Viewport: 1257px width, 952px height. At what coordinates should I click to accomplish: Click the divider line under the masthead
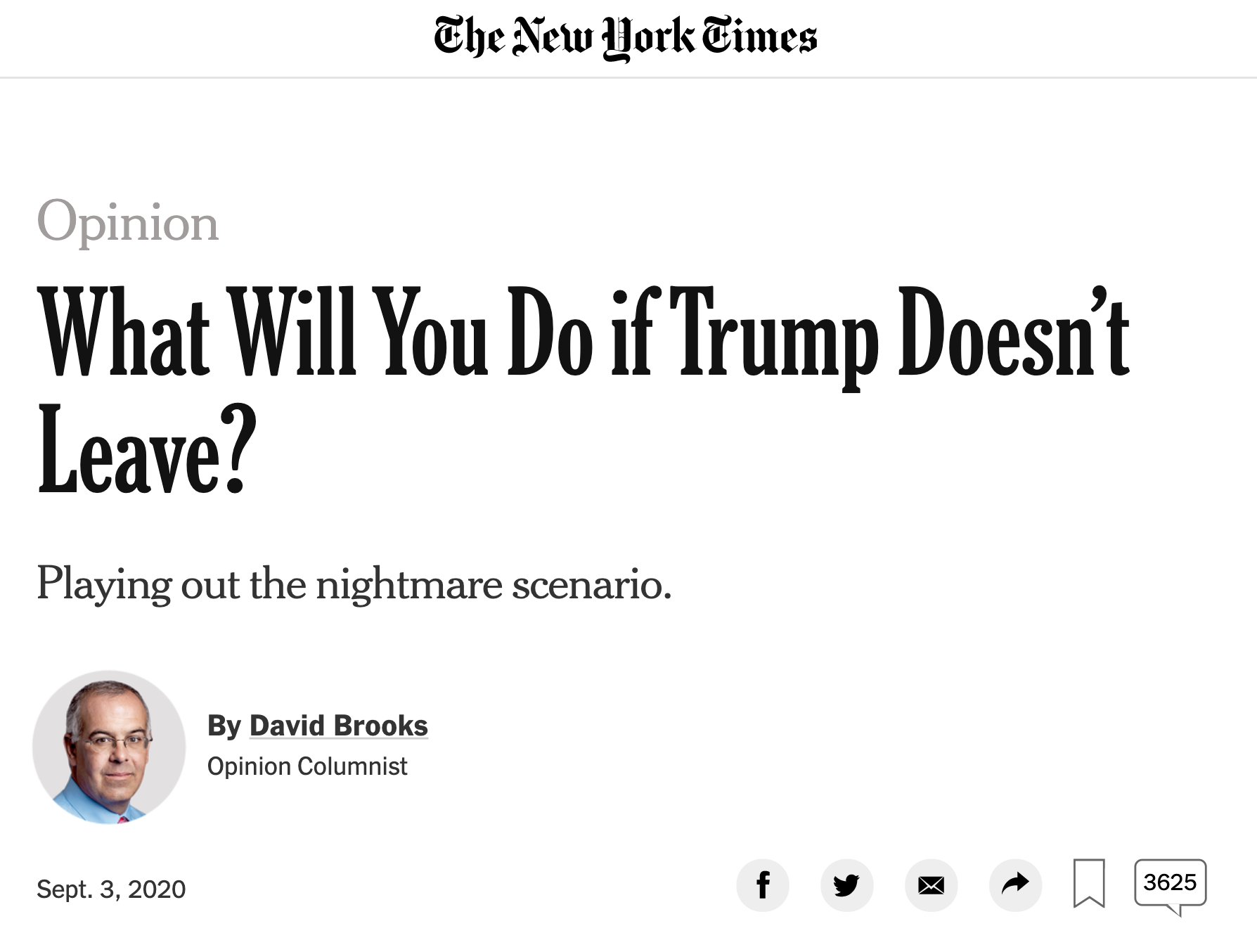[628, 77]
